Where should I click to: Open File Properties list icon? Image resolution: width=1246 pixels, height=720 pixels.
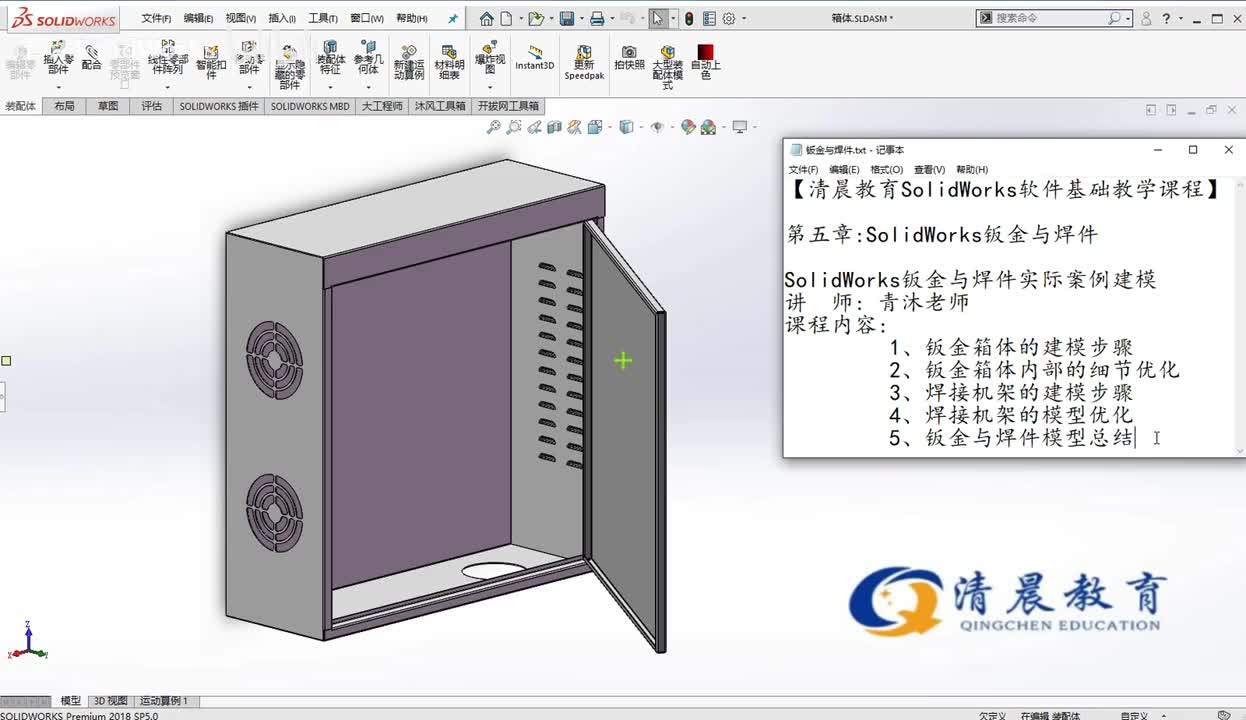point(709,18)
